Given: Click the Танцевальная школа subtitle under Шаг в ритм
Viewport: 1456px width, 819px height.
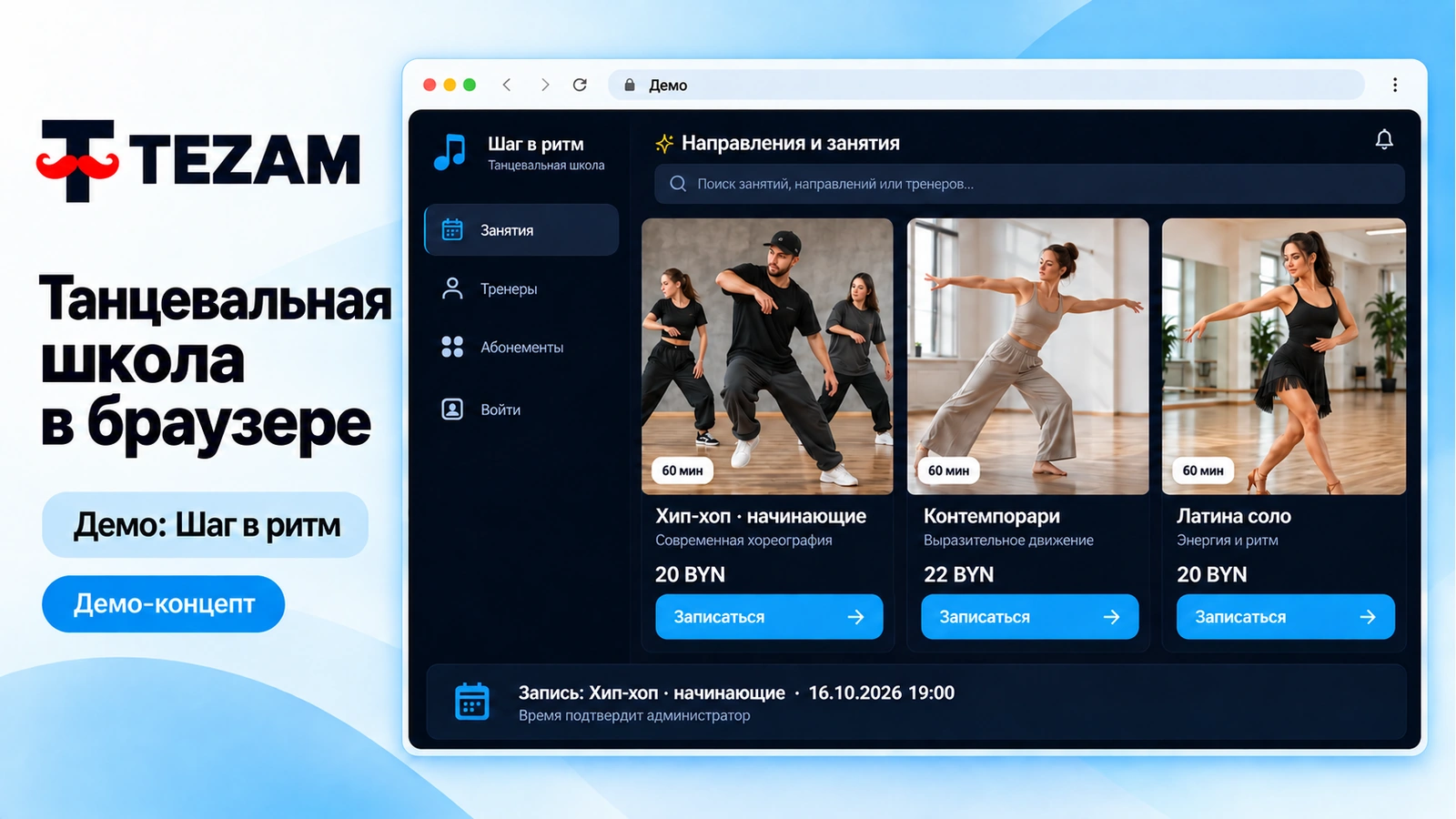Looking at the screenshot, I should point(546,166).
